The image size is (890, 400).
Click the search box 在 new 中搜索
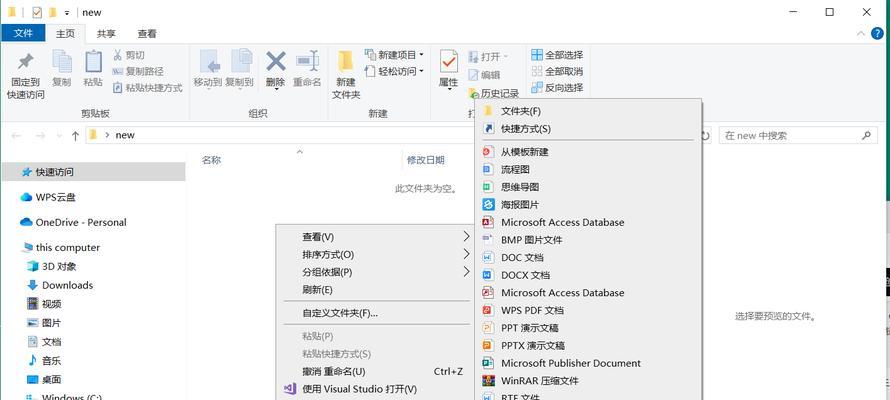797,136
